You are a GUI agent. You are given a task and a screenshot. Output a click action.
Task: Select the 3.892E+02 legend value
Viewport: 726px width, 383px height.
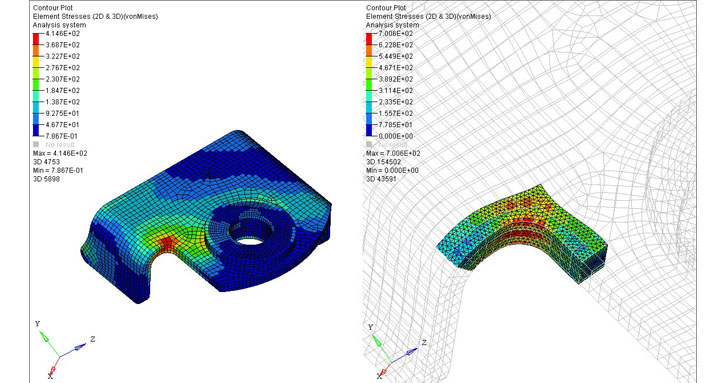[x=395, y=79]
